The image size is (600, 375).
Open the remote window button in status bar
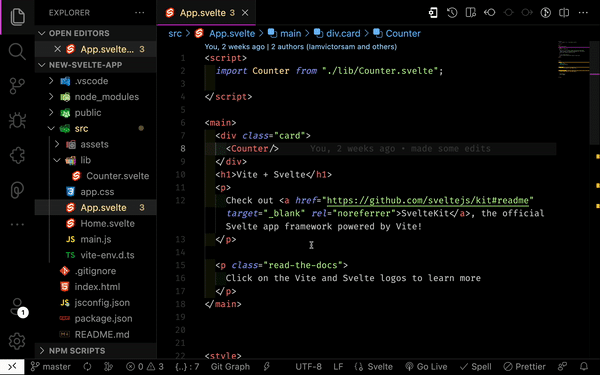click(12, 367)
